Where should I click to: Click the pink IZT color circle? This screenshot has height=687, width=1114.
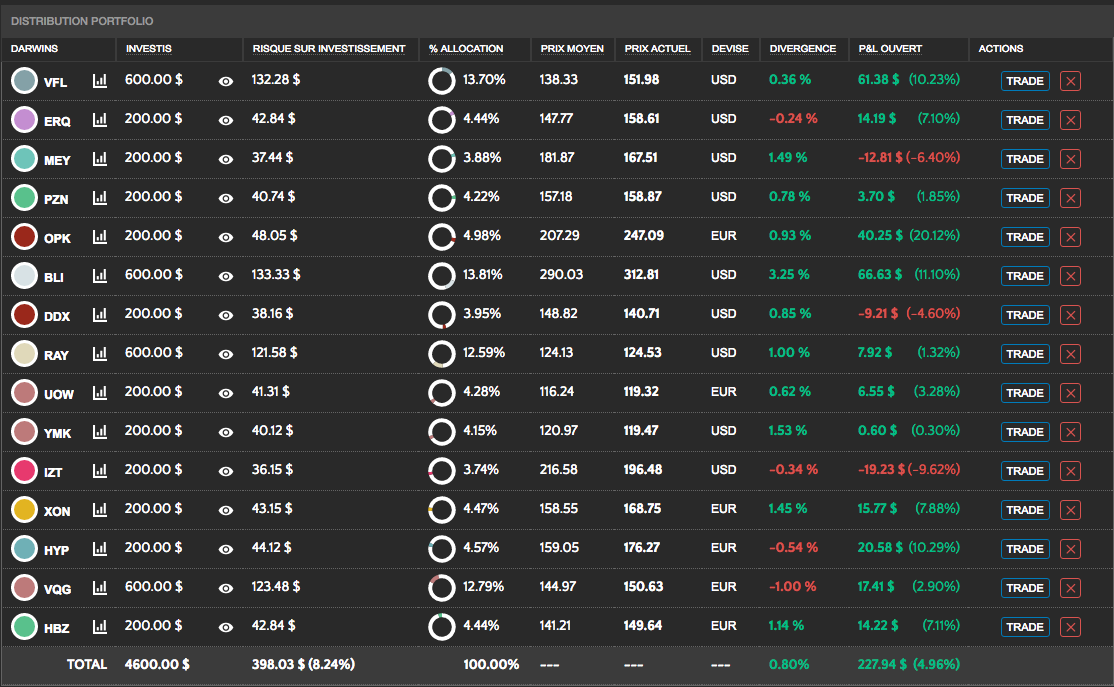[25, 471]
